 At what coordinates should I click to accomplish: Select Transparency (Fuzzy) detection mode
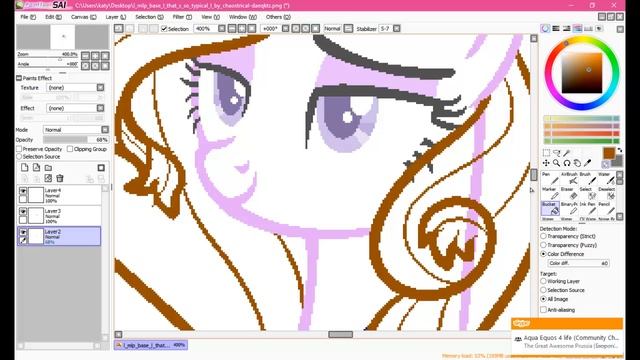[x=543, y=245]
